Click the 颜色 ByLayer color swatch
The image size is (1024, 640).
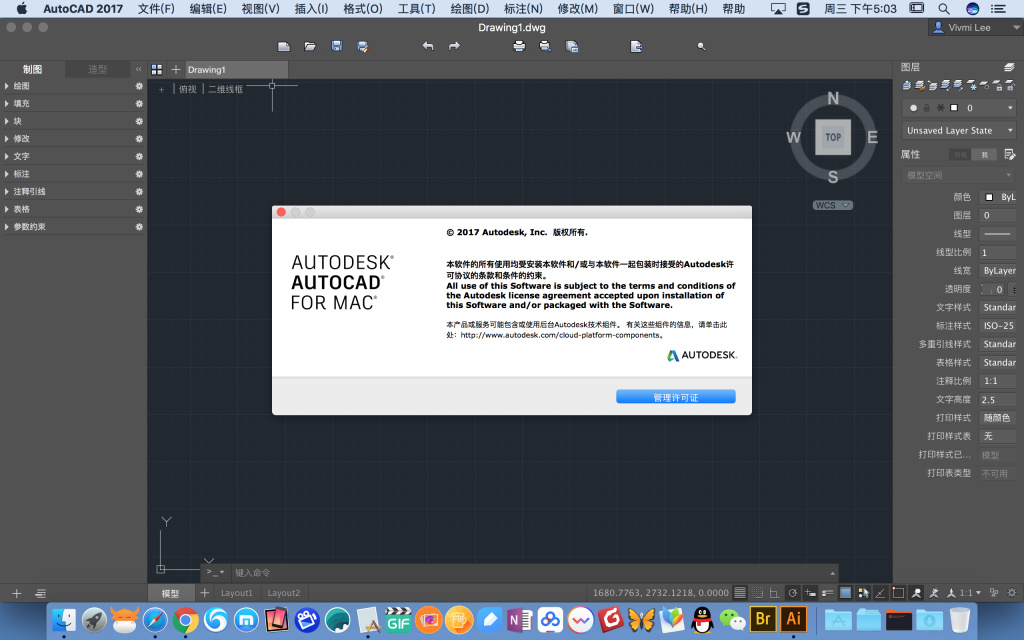989,197
